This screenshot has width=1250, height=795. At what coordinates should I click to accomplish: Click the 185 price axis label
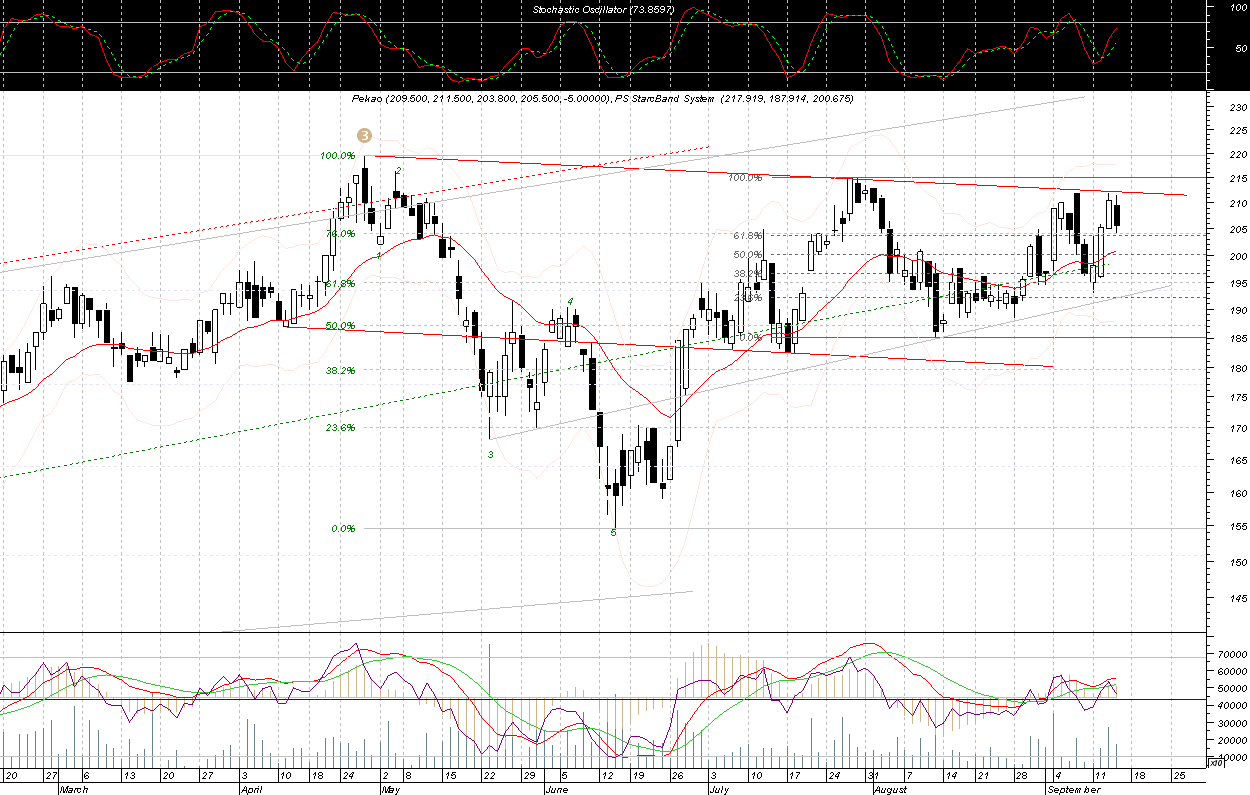coord(1236,339)
